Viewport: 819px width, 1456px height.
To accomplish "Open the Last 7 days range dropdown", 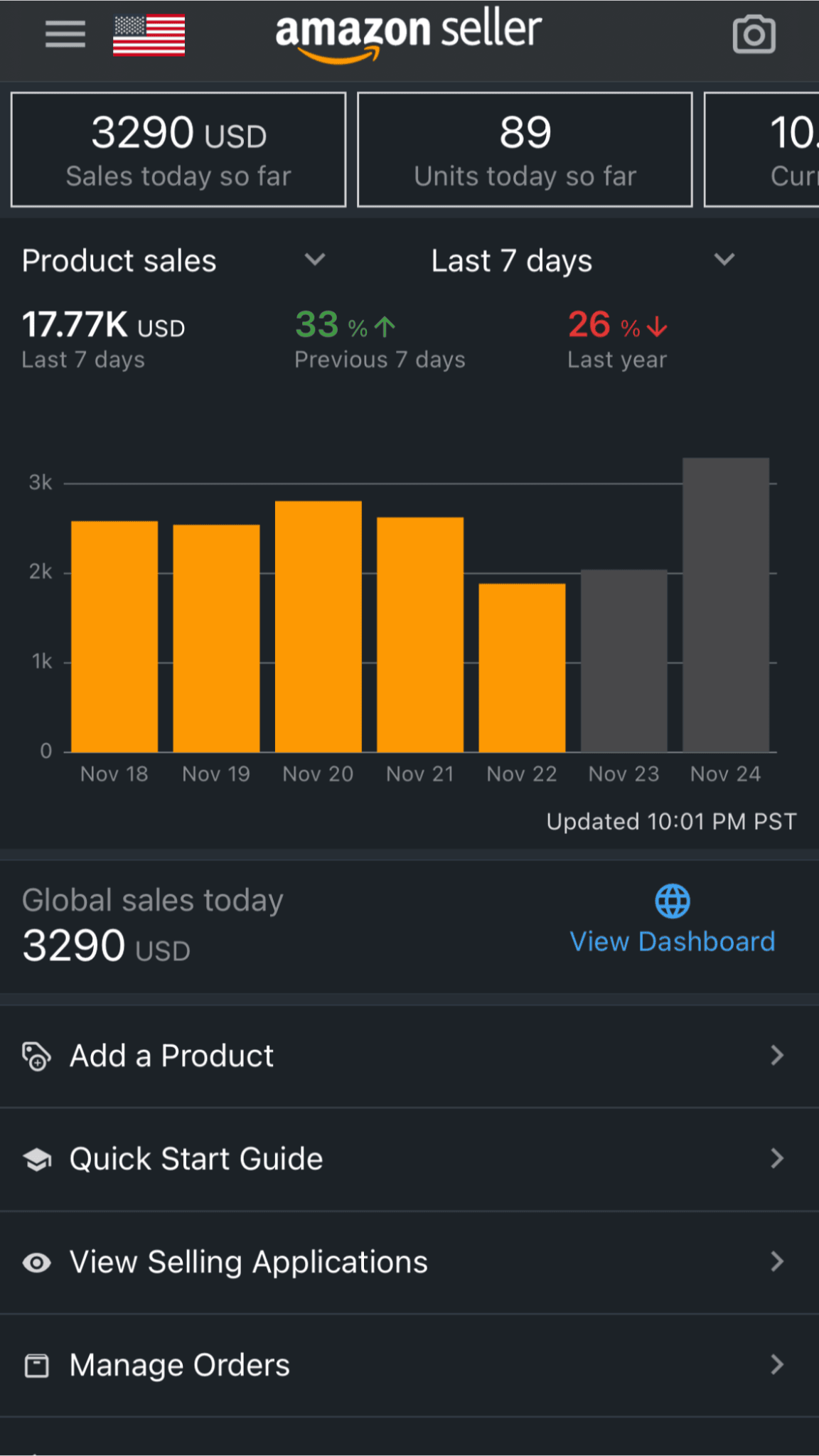I will click(x=724, y=260).
